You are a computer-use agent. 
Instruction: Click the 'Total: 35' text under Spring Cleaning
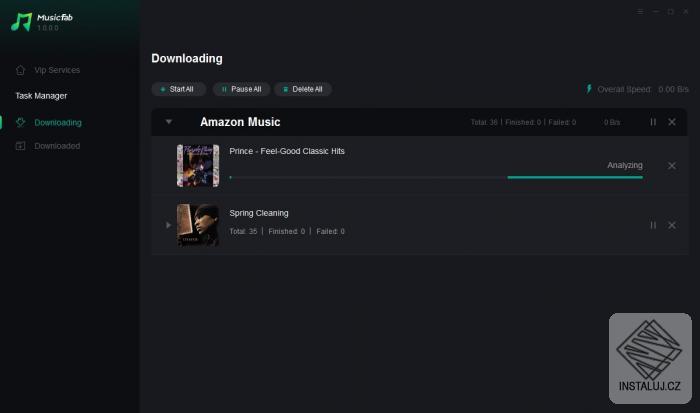click(x=243, y=231)
